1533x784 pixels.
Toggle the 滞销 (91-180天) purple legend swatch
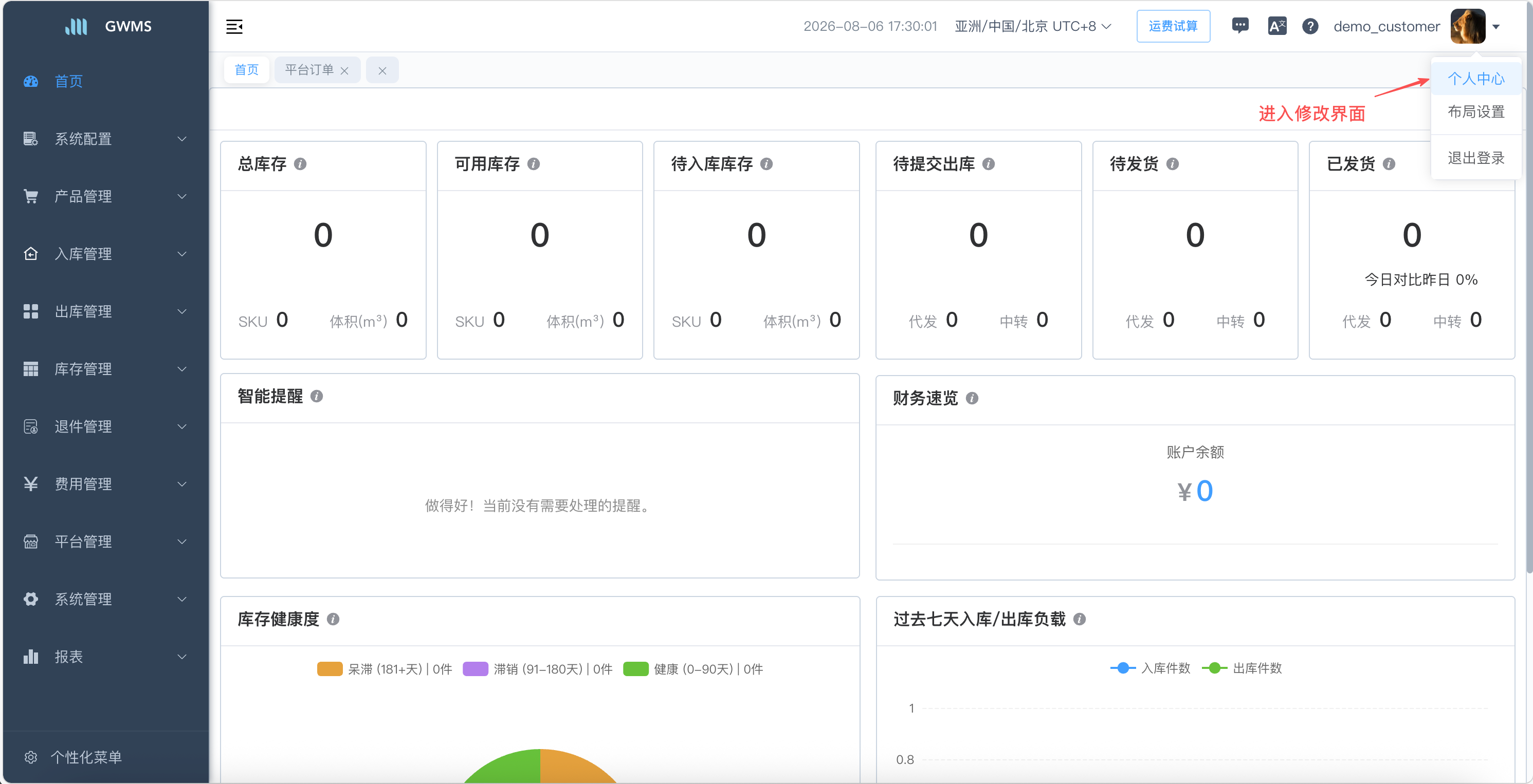click(x=476, y=669)
